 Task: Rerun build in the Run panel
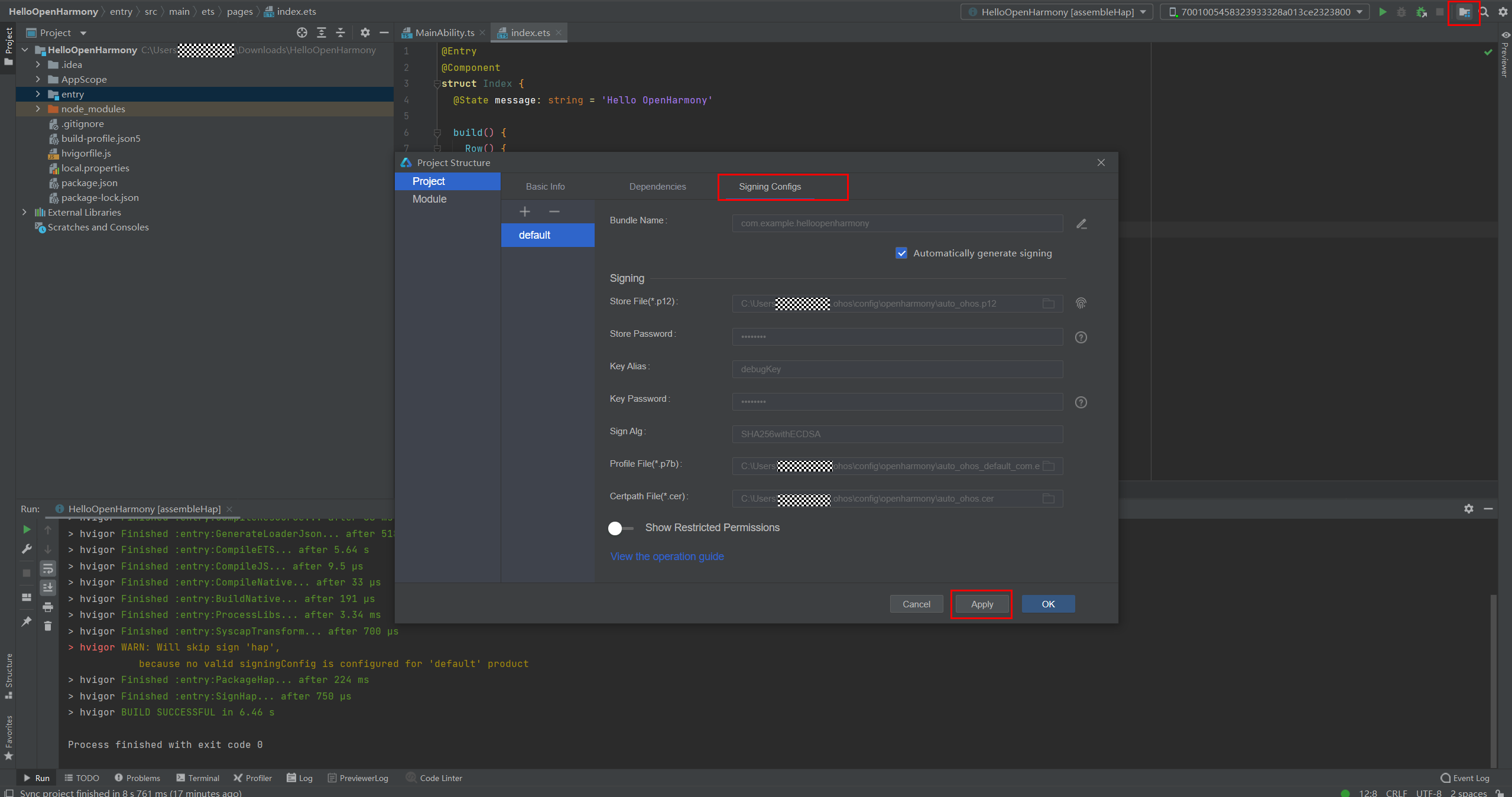click(27, 529)
